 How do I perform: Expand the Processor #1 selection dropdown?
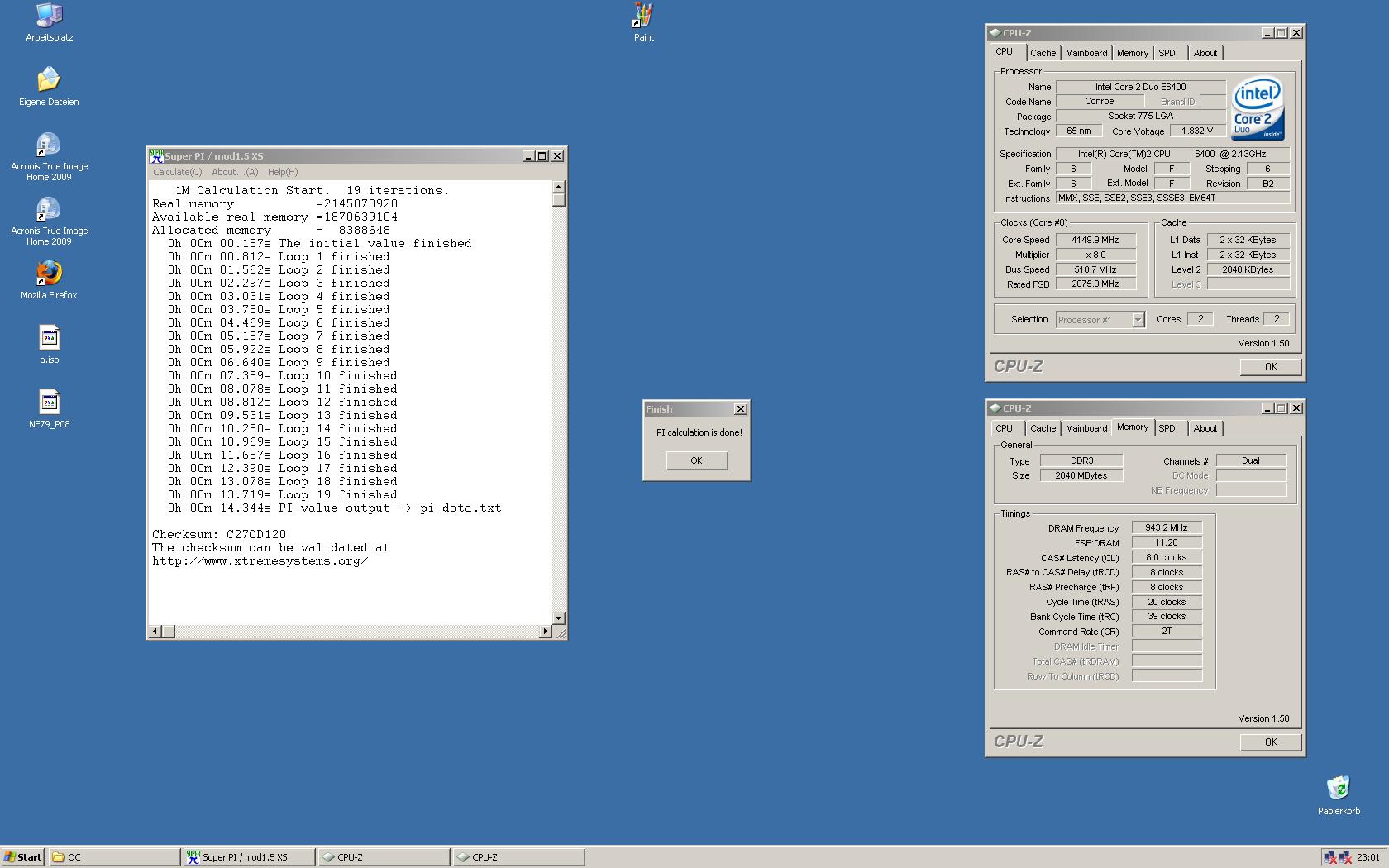click(x=1138, y=320)
